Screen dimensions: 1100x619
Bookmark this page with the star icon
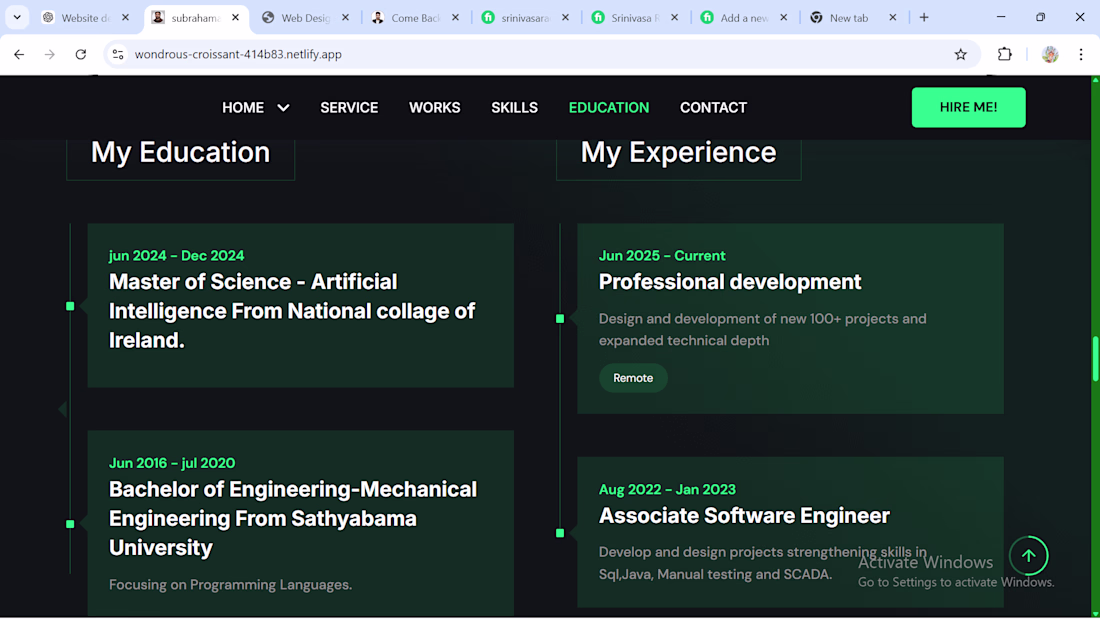961,54
